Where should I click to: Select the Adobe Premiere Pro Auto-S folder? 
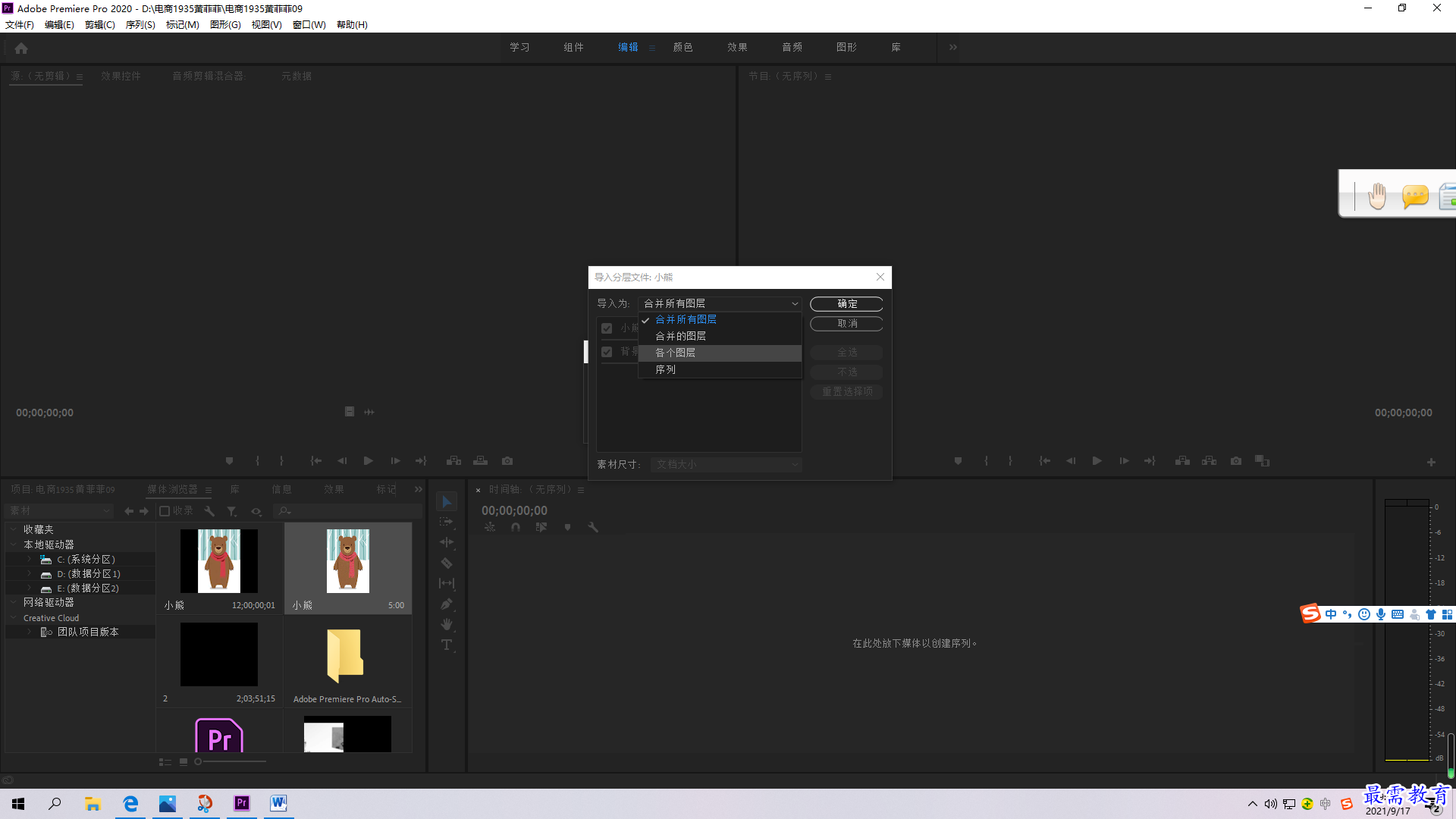point(347,662)
